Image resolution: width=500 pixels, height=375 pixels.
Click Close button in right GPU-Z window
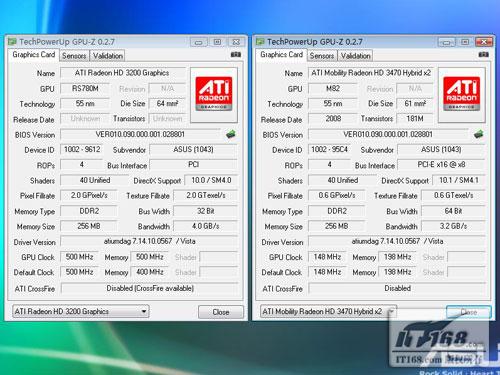point(469,312)
